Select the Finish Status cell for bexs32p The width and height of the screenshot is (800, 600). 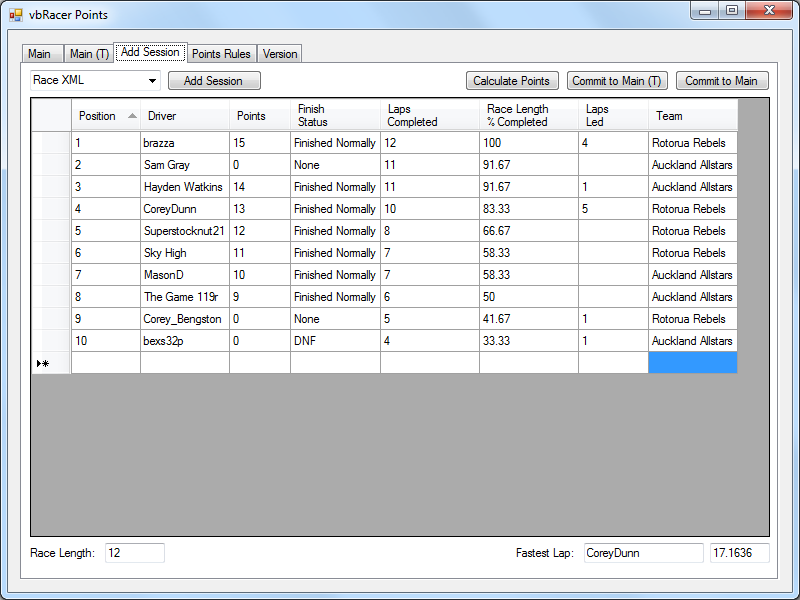(x=335, y=341)
